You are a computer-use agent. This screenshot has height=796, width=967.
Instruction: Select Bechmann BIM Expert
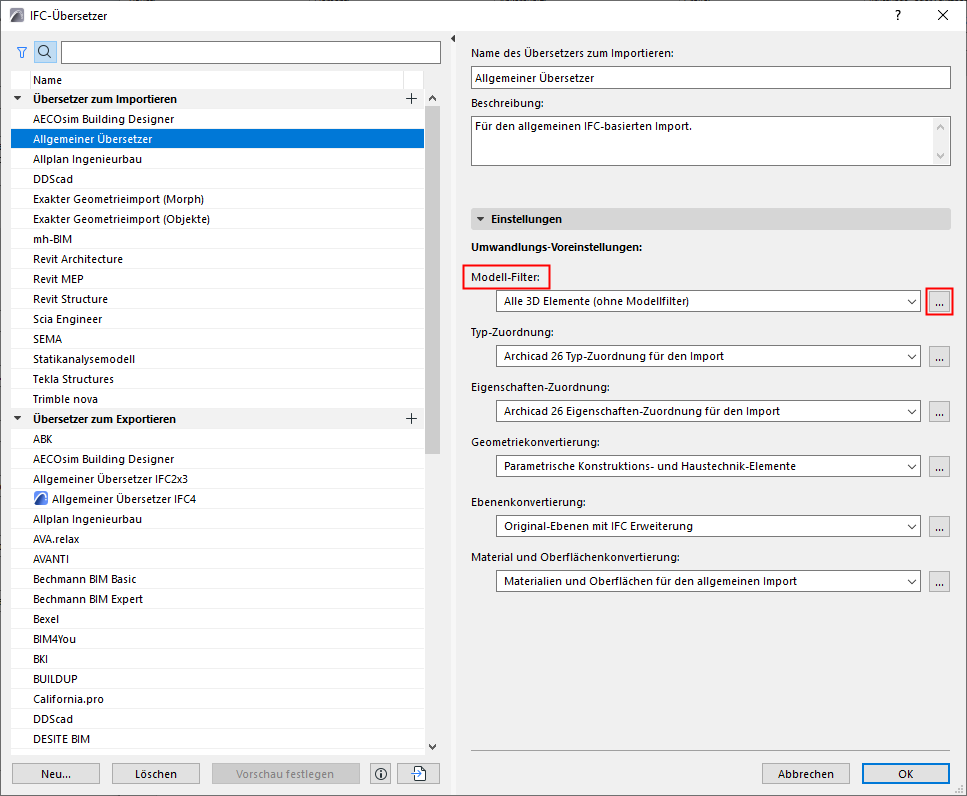pyautogui.click(x=217, y=599)
